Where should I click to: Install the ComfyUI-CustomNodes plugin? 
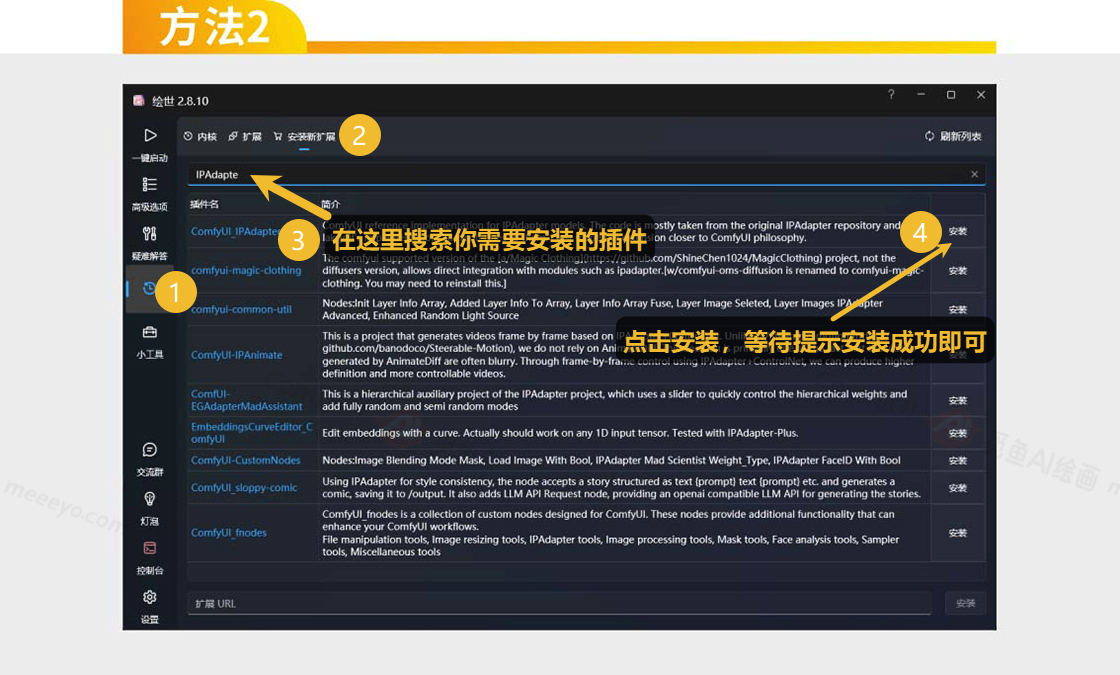tap(957, 461)
